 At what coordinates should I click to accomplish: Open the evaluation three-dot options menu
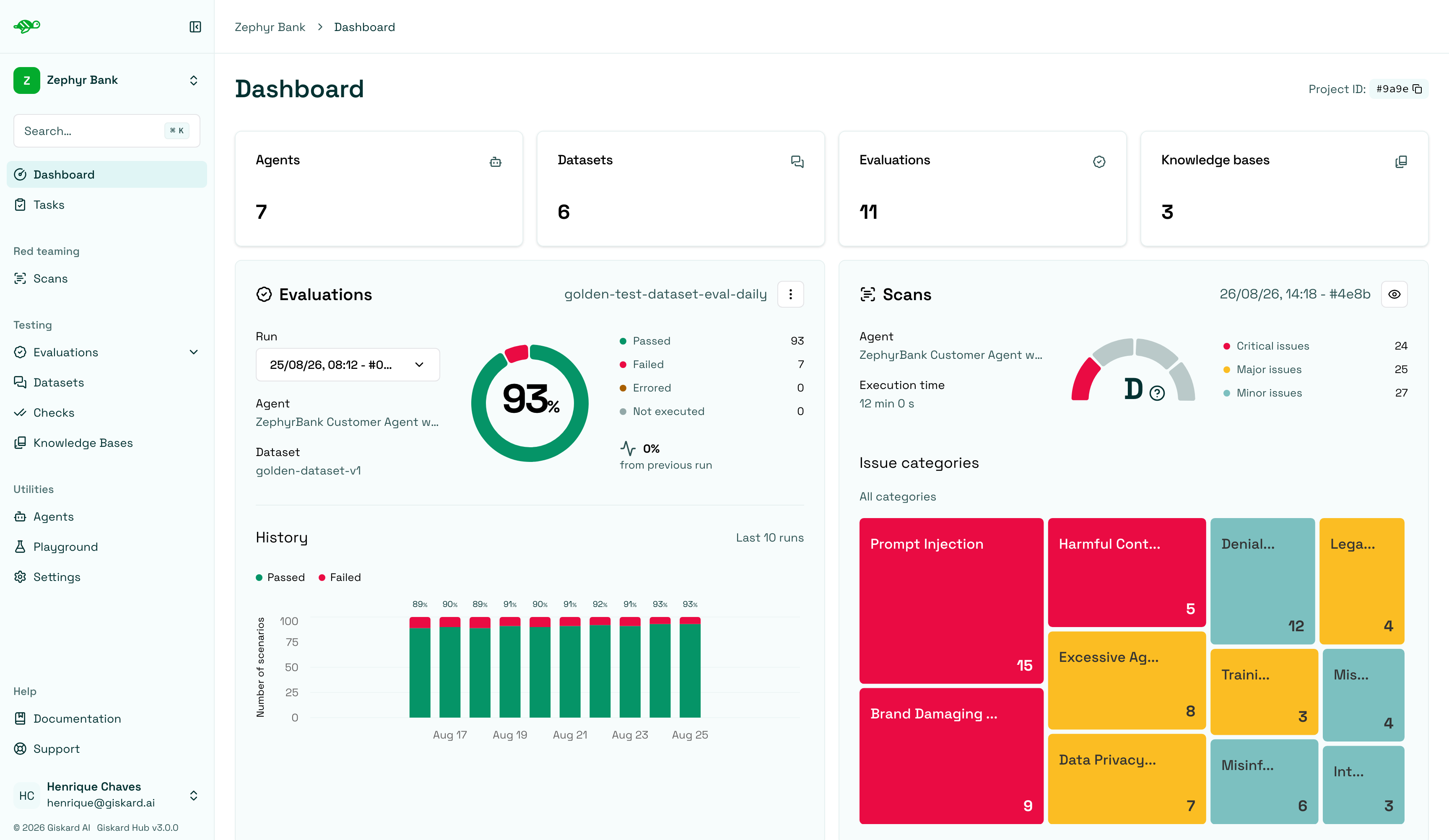pos(791,294)
